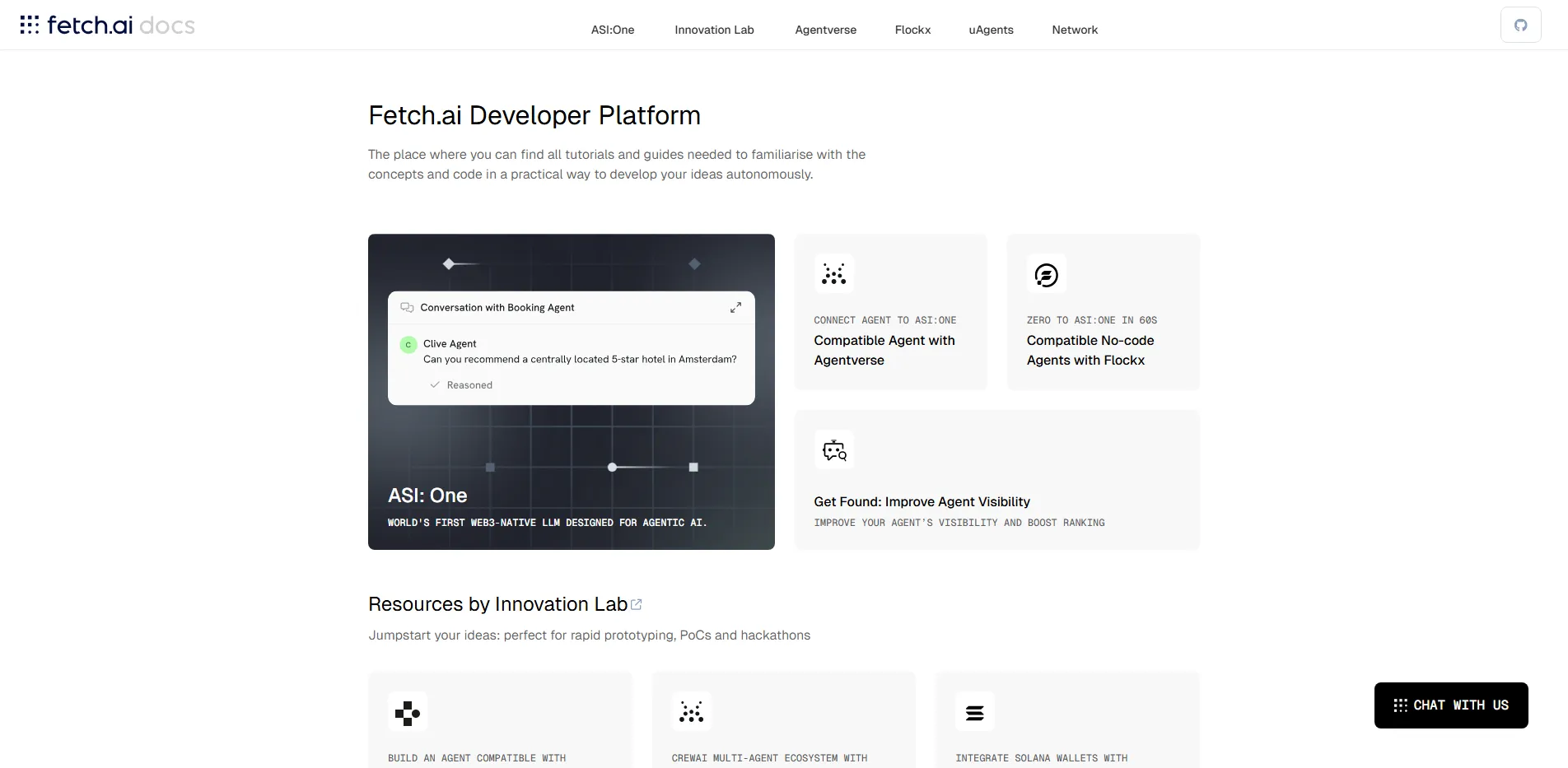Image resolution: width=1568 pixels, height=768 pixels.
Task: Click the Solana icon on wallets integration card
Action: pyautogui.click(x=974, y=711)
